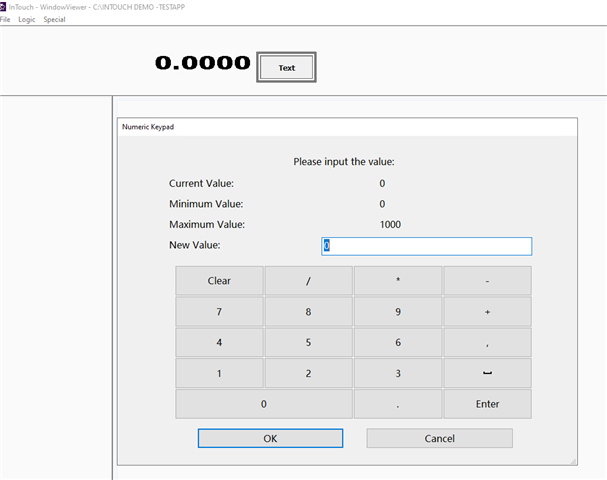Open the File menu
This screenshot has width=607, height=480.
click(5, 19)
